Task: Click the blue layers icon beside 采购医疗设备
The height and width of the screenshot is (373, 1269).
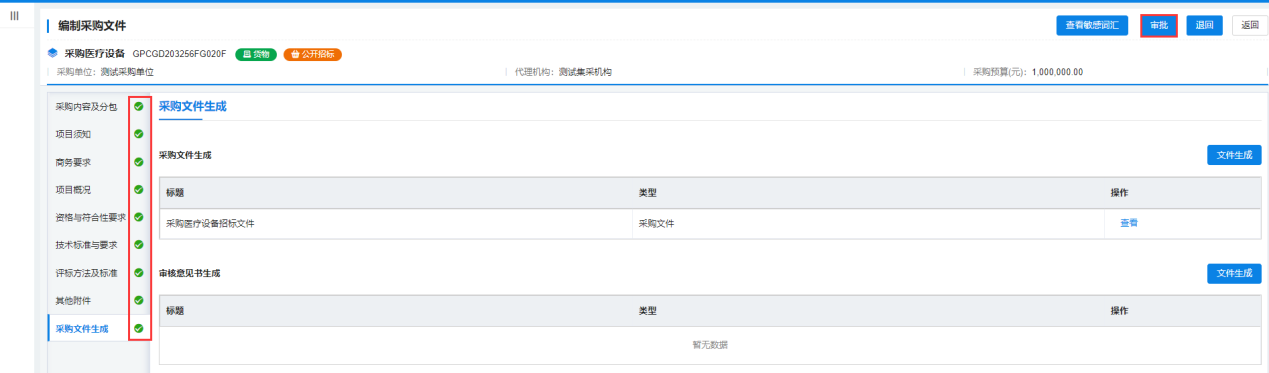Action: point(53,54)
